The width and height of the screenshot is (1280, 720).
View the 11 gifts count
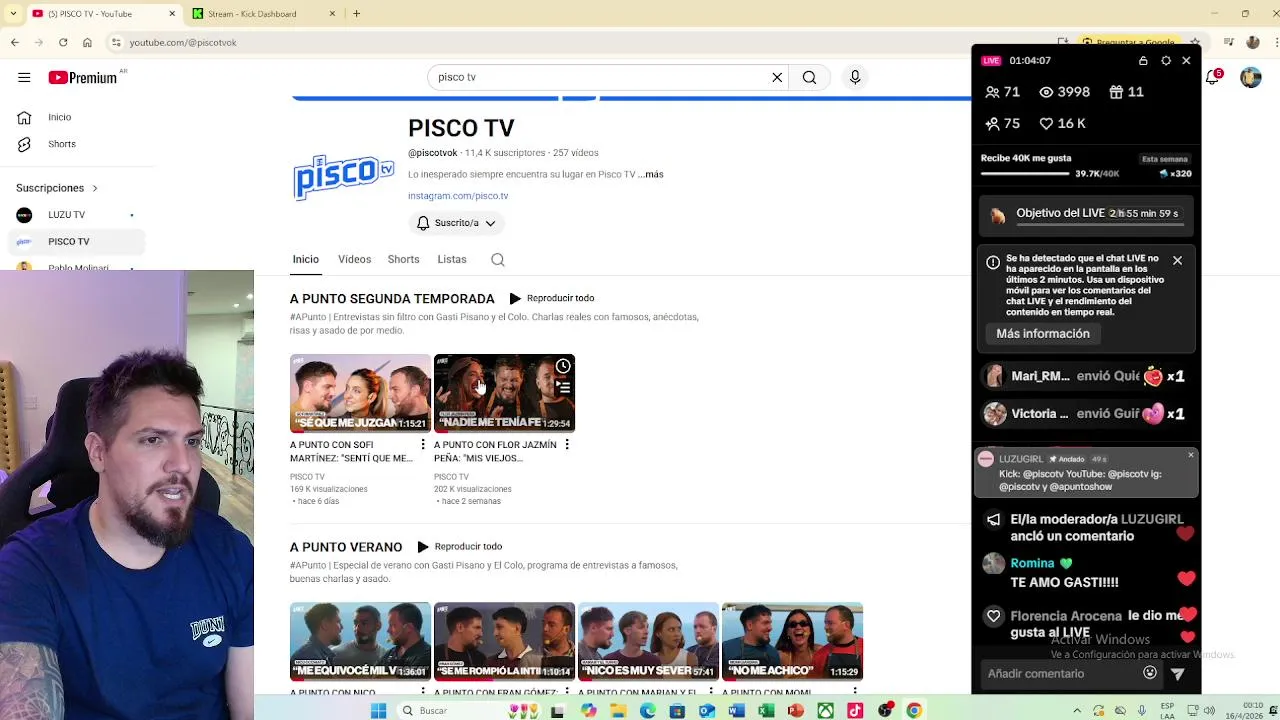tap(1126, 92)
